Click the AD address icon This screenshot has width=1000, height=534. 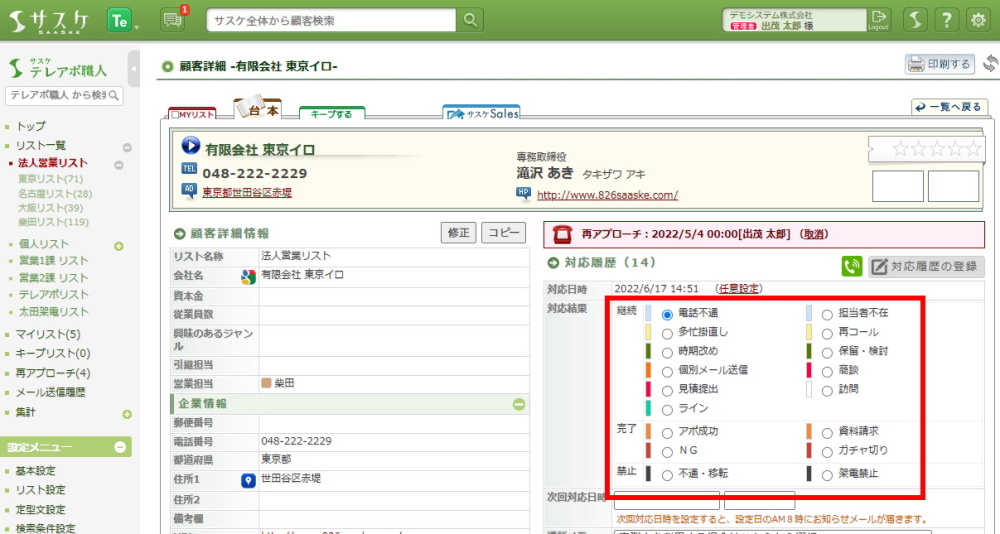189,190
